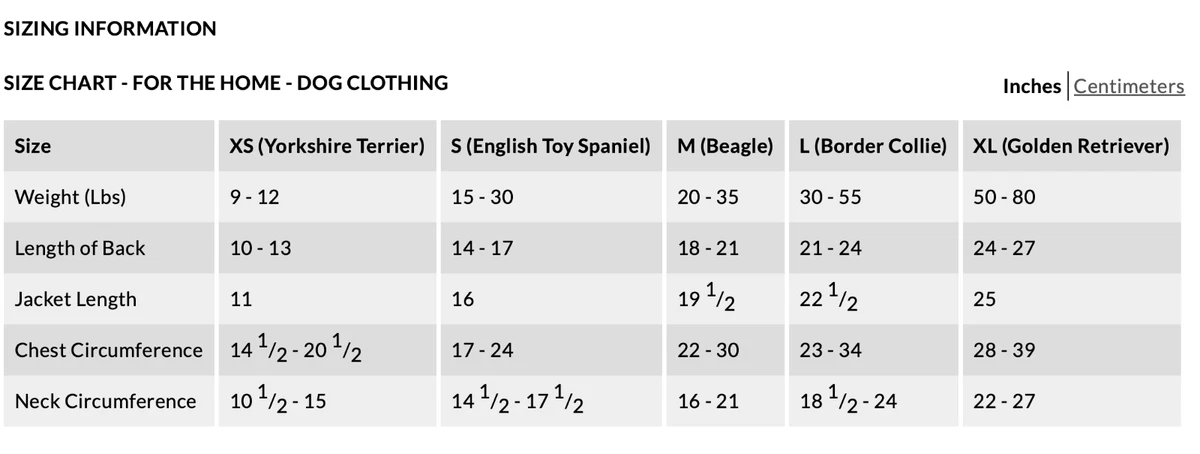Image resolution: width=1200 pixels, height=454 pixels.
Task: Click the Size Chart dog clothing title
Action: tap(226, 83)
